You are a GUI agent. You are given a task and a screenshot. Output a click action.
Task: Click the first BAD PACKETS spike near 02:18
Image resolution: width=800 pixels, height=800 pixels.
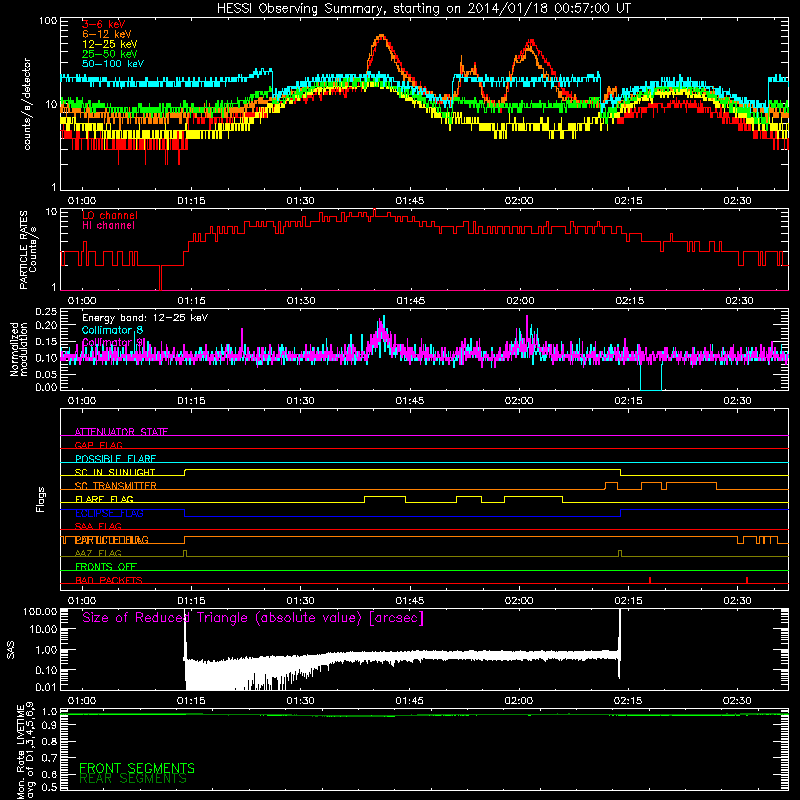click(x=649, y=580)
